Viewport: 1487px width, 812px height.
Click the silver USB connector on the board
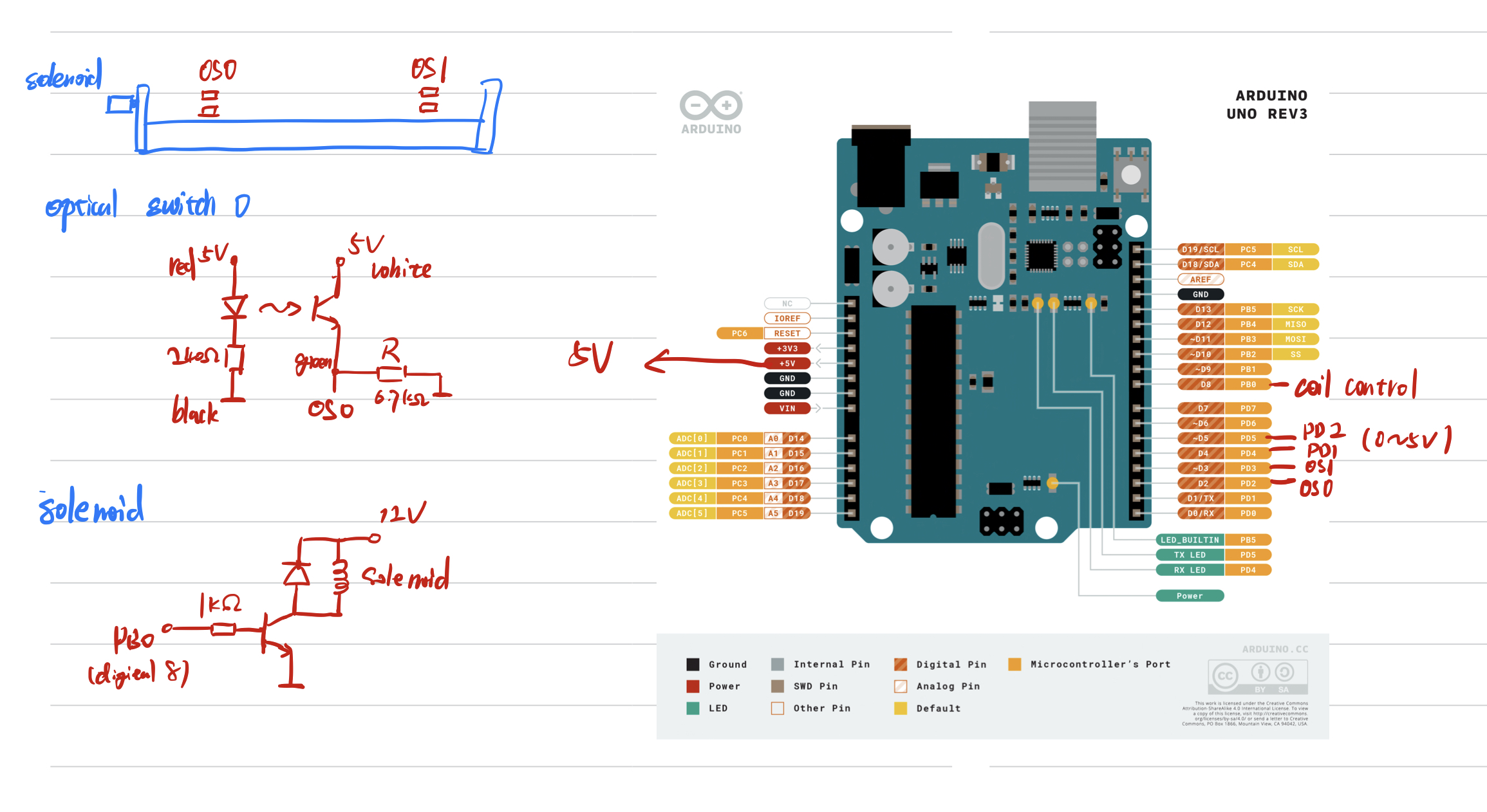[x=1062, y=146]
